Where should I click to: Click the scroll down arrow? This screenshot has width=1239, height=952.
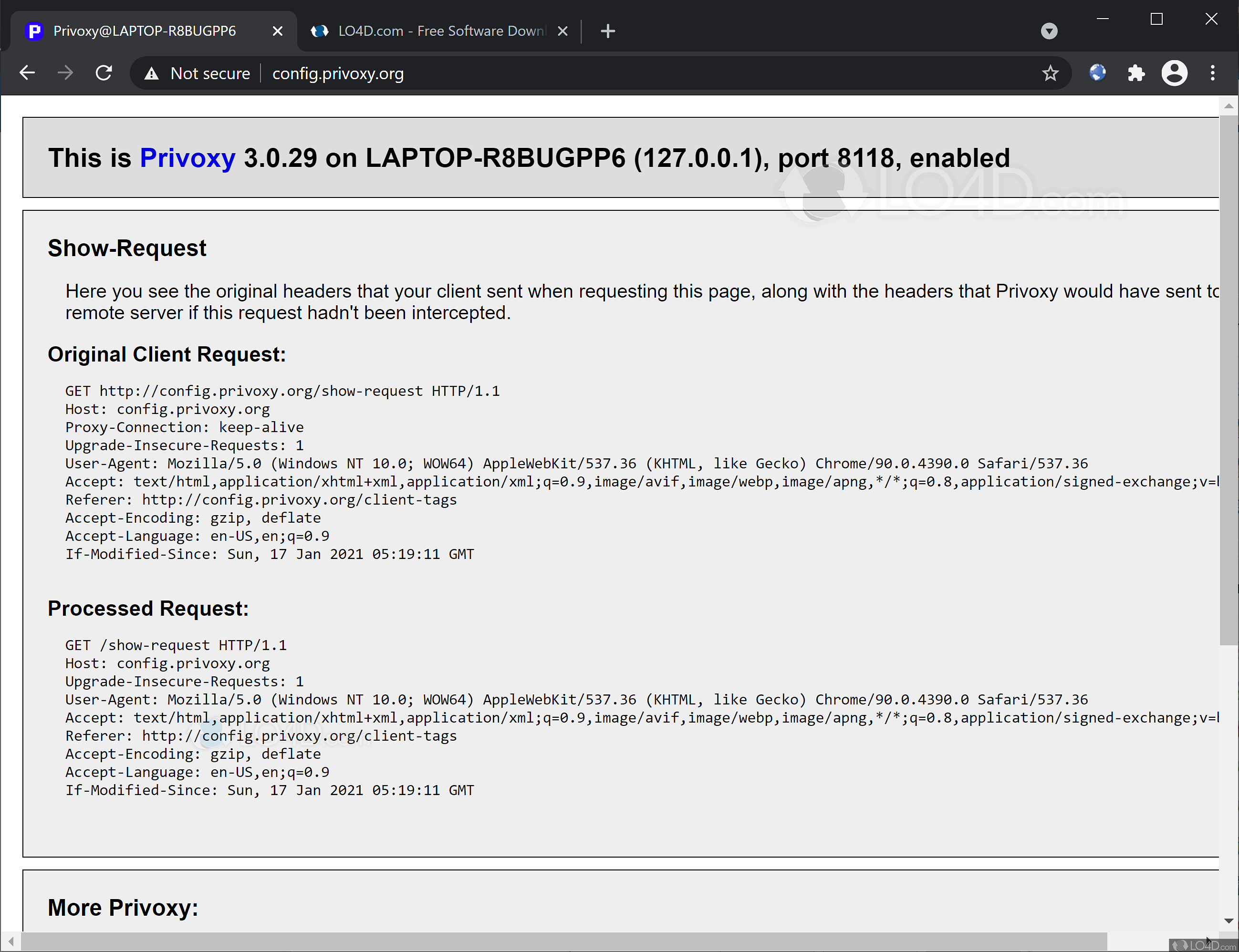(x=1228, y=921)
